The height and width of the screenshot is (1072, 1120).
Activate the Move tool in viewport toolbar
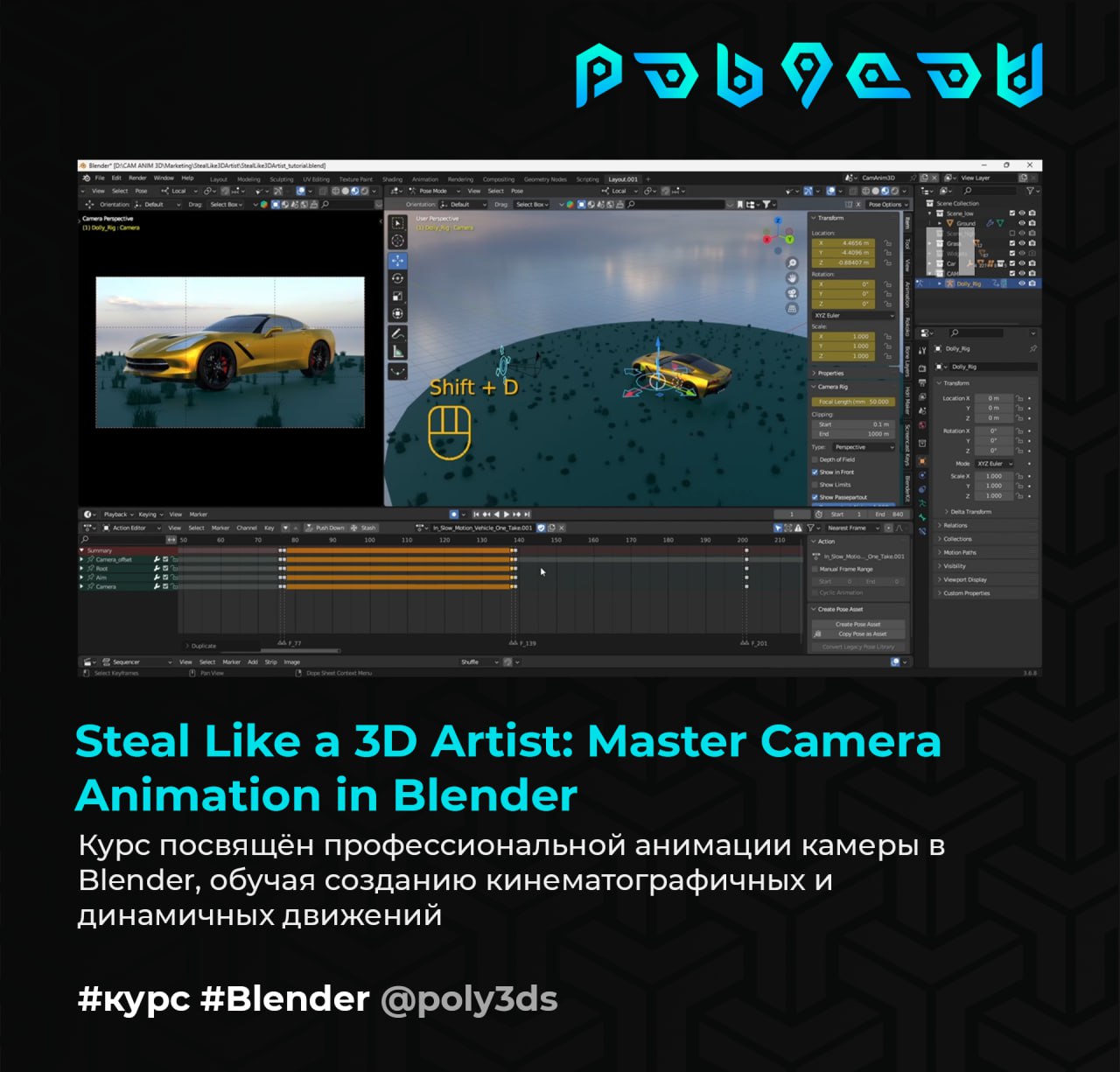[397, 261]
